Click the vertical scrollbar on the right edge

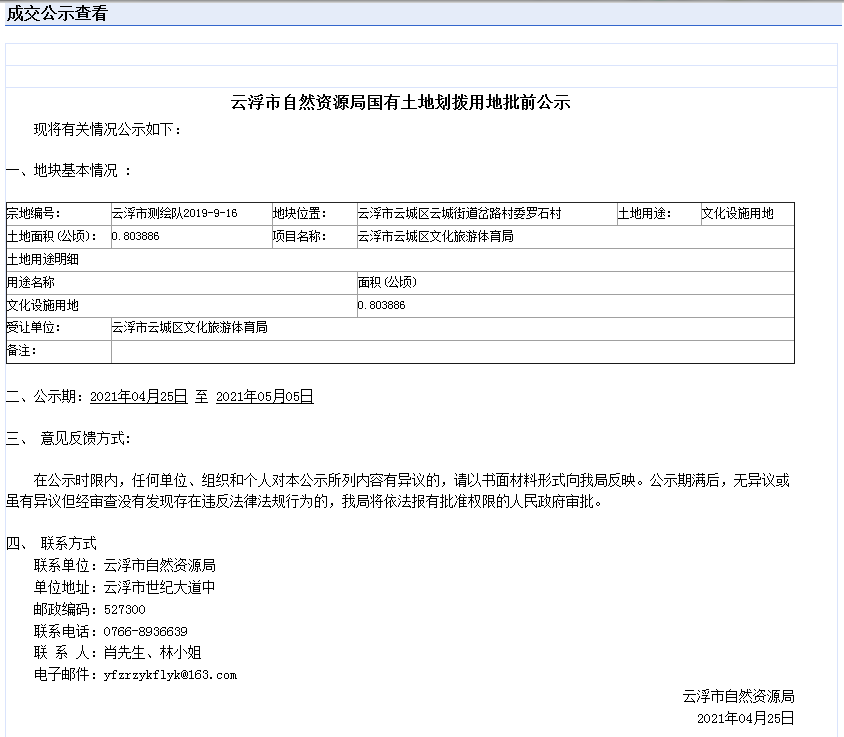coord(838,400)
